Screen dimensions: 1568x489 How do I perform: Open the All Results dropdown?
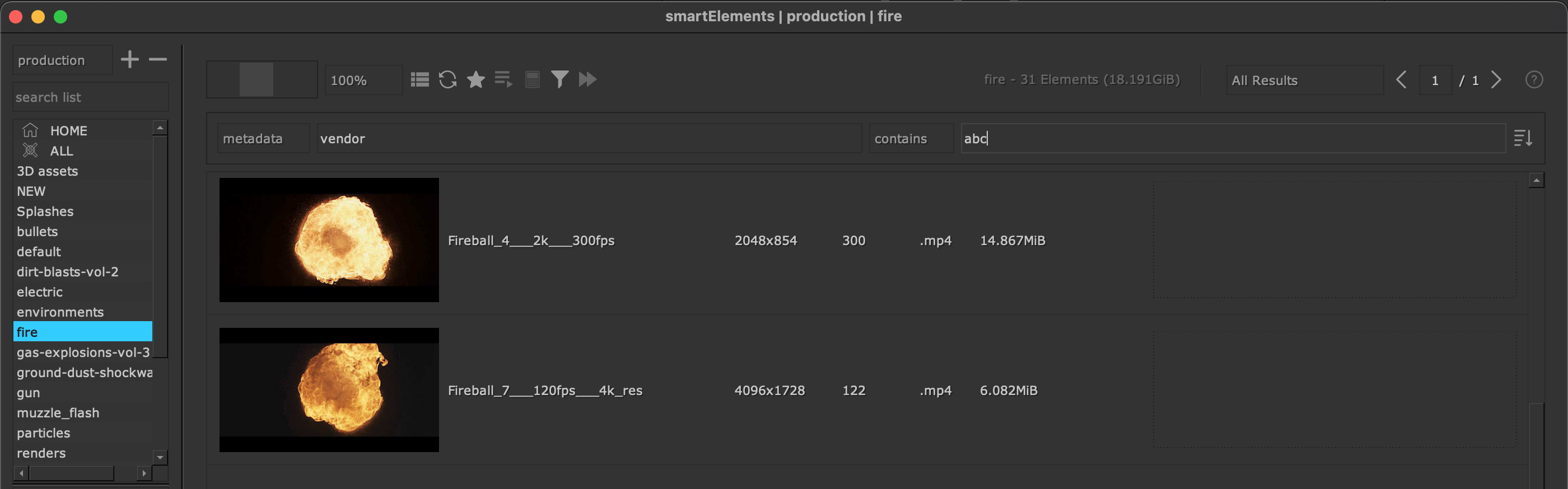(1303, 80)
